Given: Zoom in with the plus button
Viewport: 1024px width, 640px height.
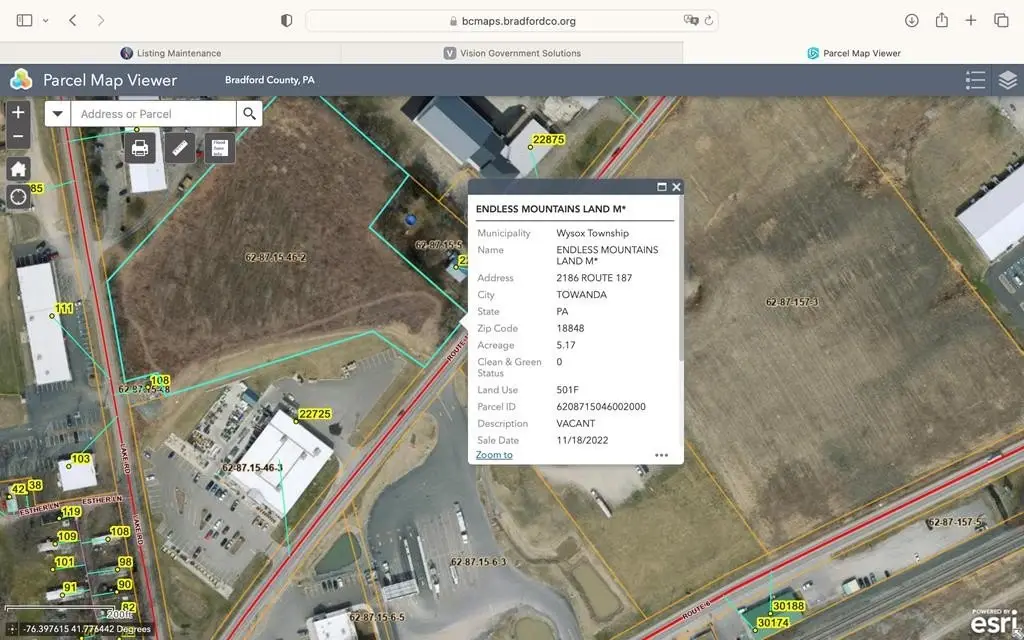Looking at the screenshot, I should click(x=18, y=113).
